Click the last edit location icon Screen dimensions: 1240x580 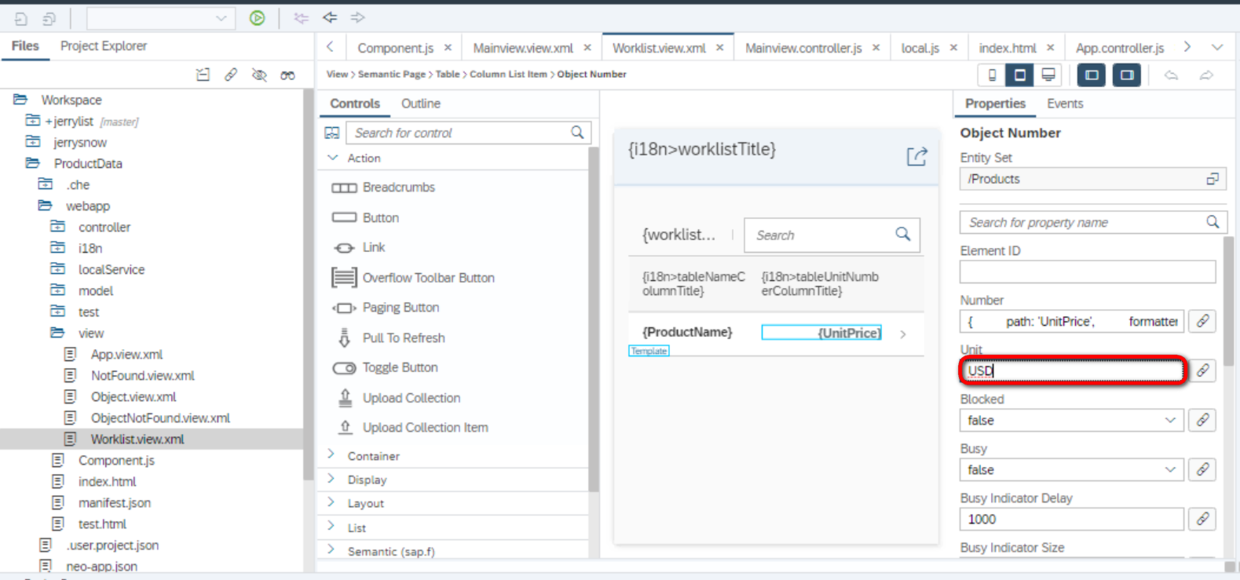point(301,18)
